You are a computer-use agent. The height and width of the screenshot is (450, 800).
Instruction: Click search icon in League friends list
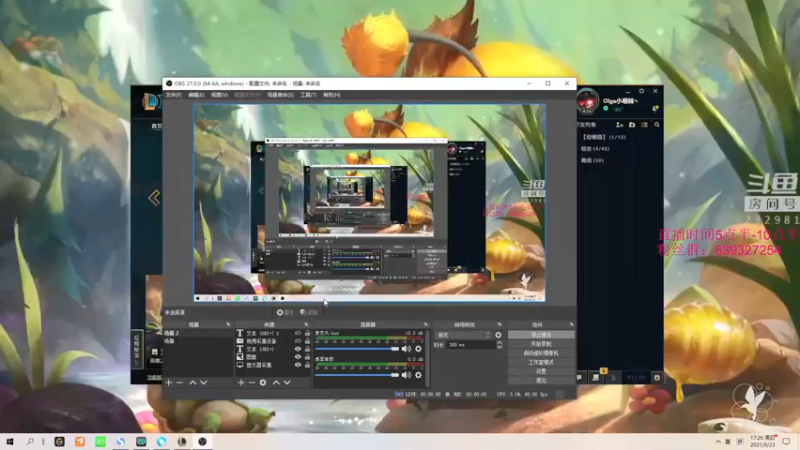pos(657,124)
